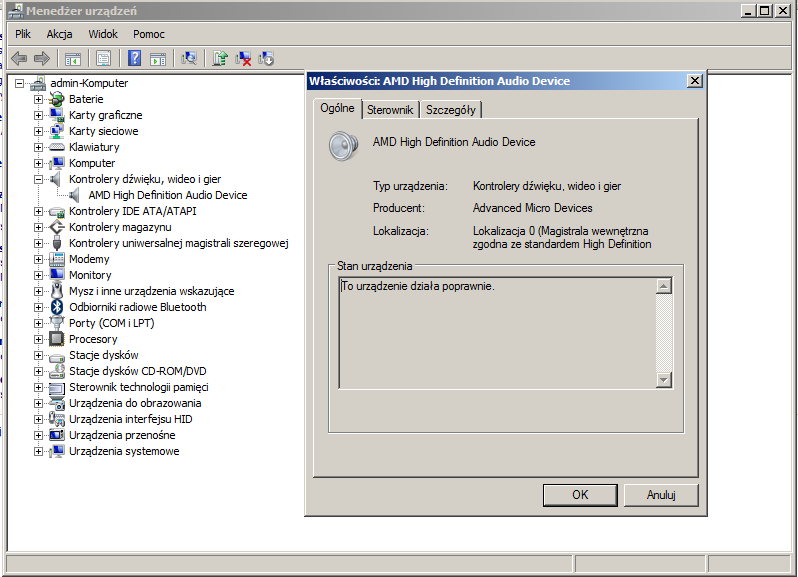Select Sterownik technologii pamięci tree item

(x=139, y=387)
